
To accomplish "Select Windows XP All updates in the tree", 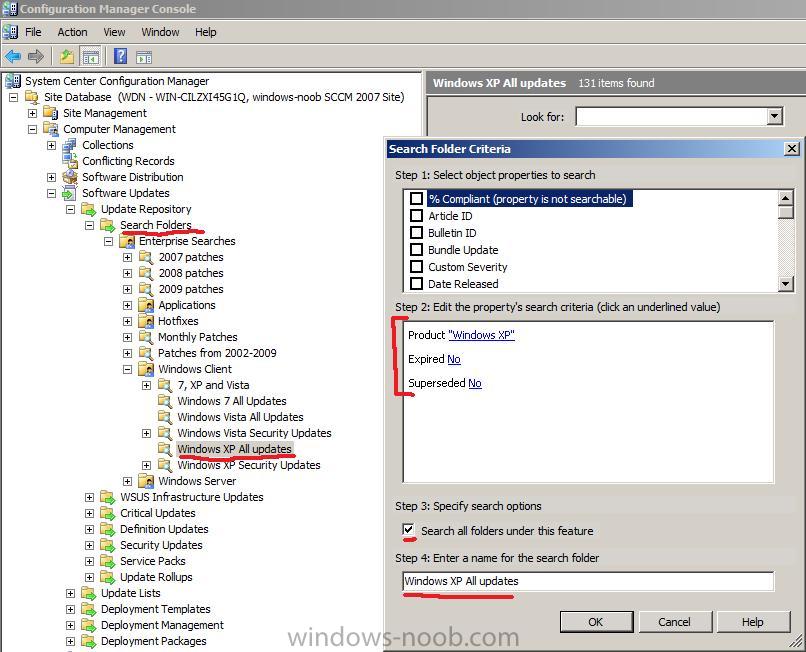I will pyautogui.click(x=234, y=449).
